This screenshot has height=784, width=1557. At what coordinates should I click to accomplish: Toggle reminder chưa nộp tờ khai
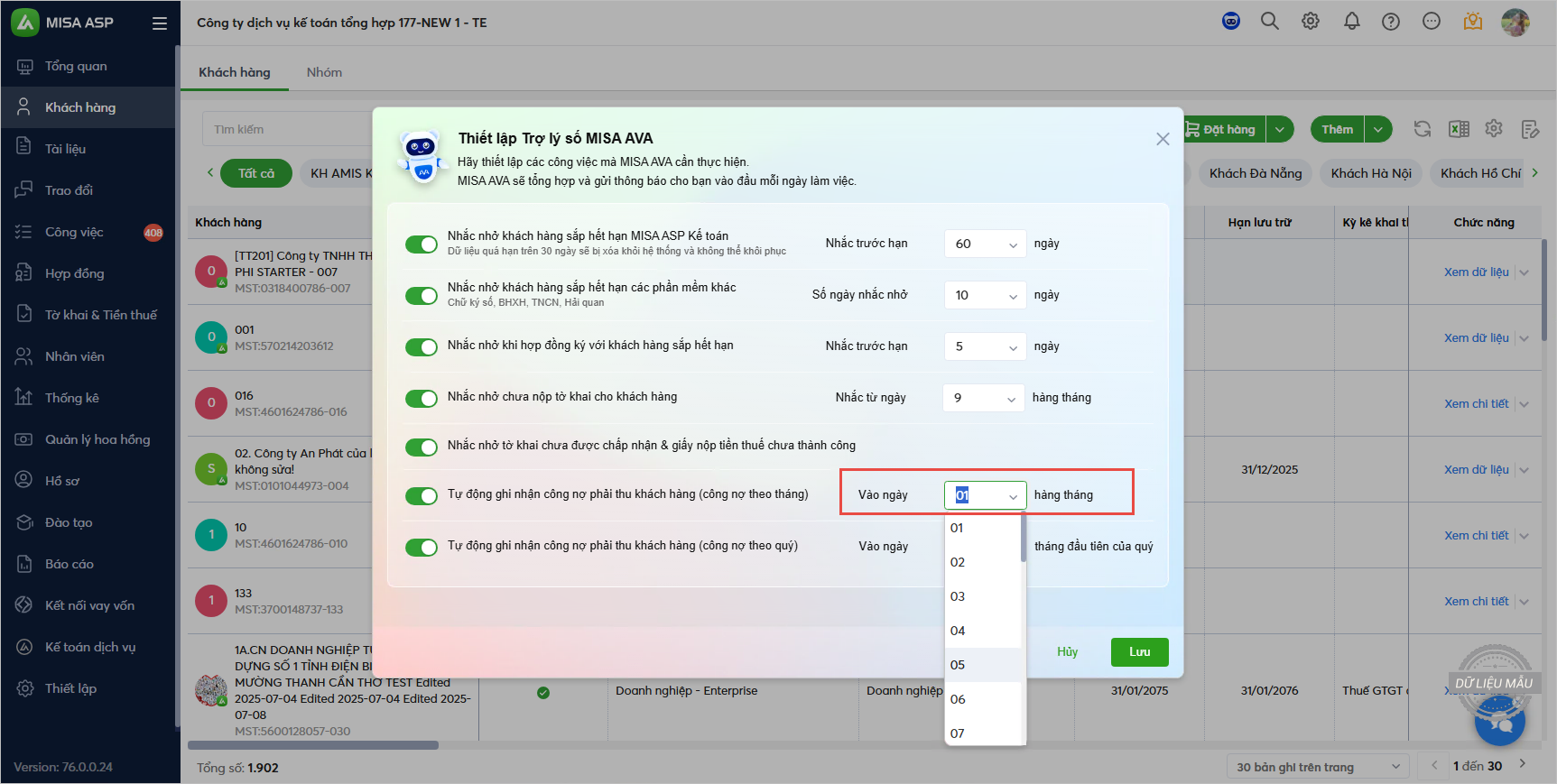pyautogui.click(x=422, y=399)
